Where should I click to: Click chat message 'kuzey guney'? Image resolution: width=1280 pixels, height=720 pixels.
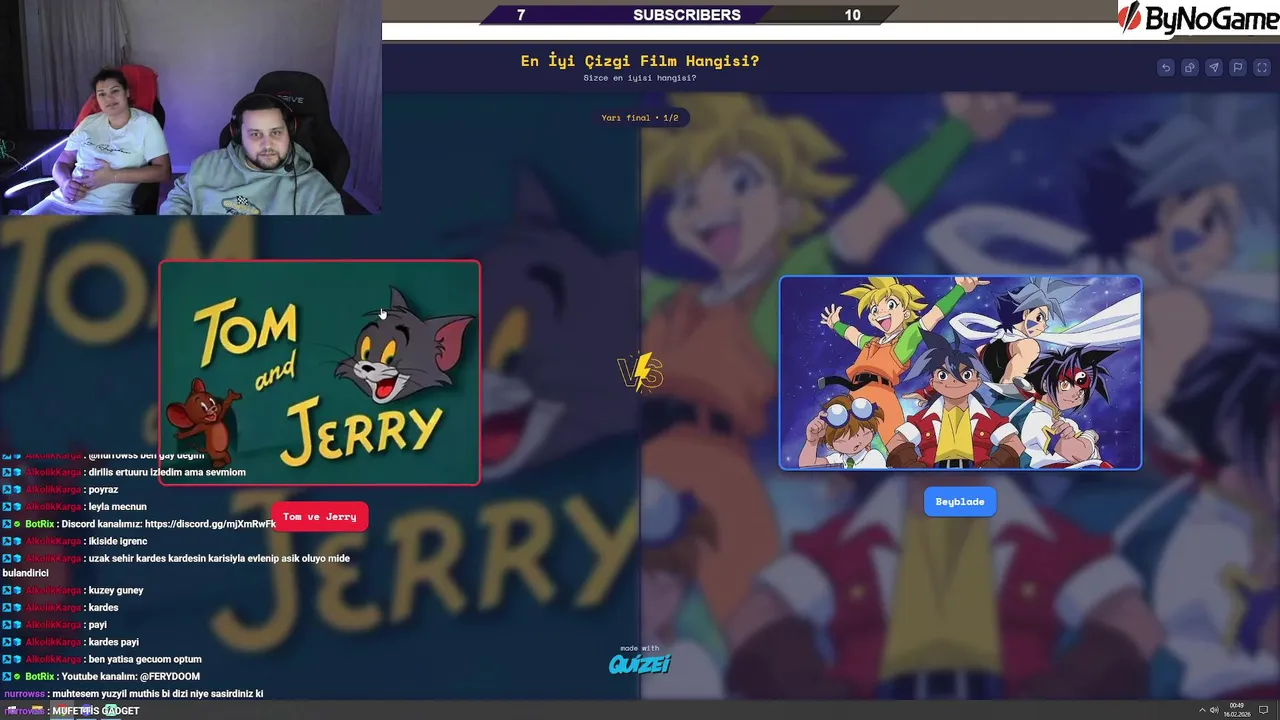coord(116,590)
